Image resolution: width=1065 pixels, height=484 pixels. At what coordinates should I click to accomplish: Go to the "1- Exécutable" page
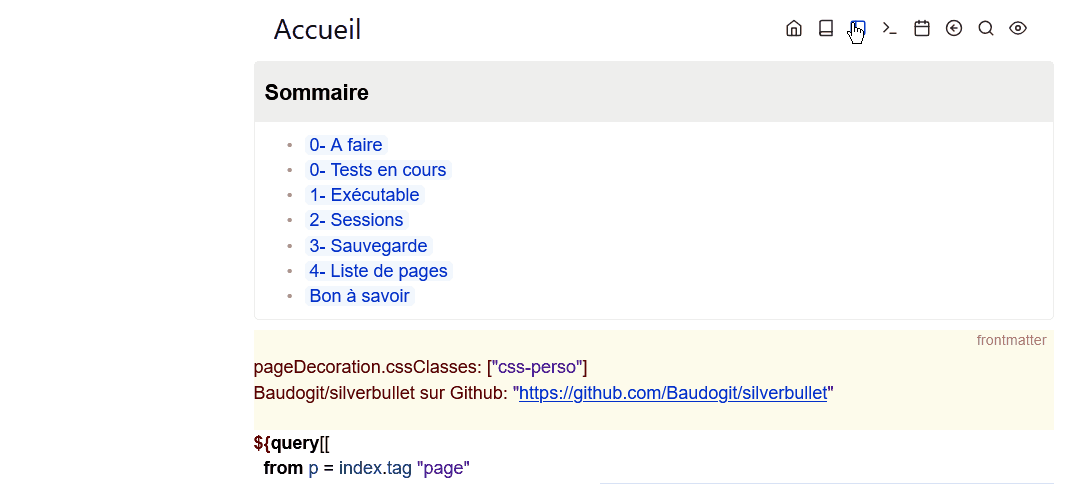pos(364,195)
